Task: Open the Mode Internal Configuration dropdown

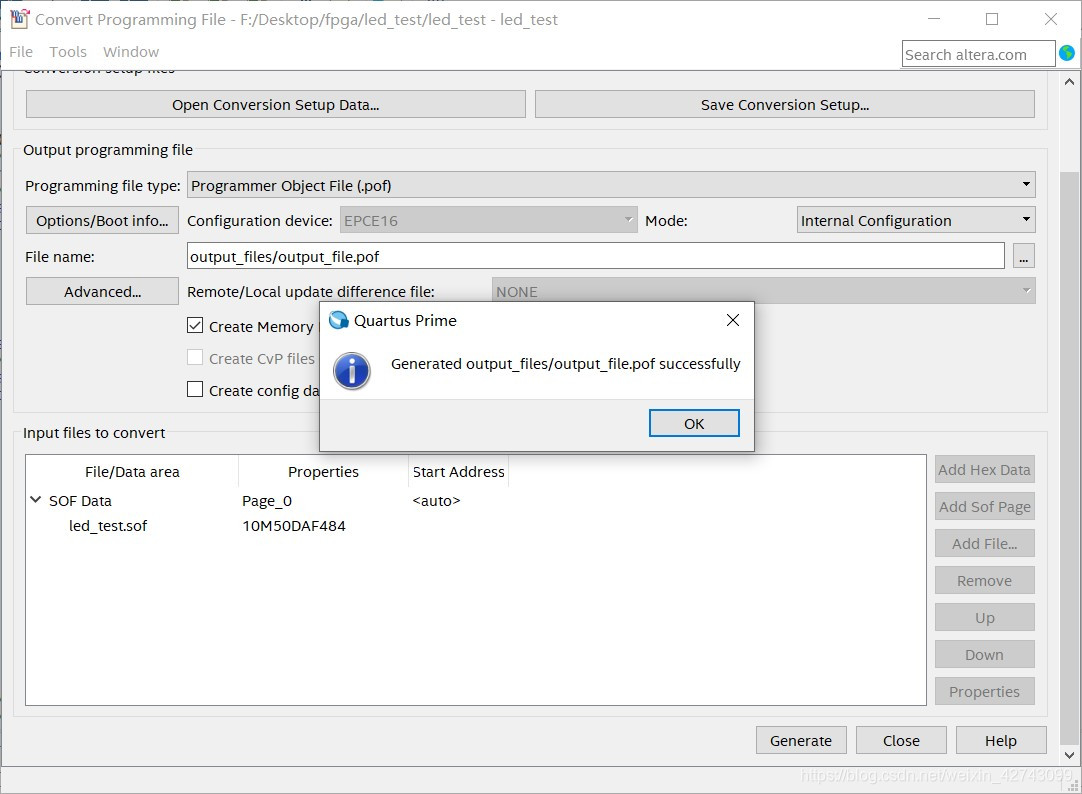Action: pos(916,221)
